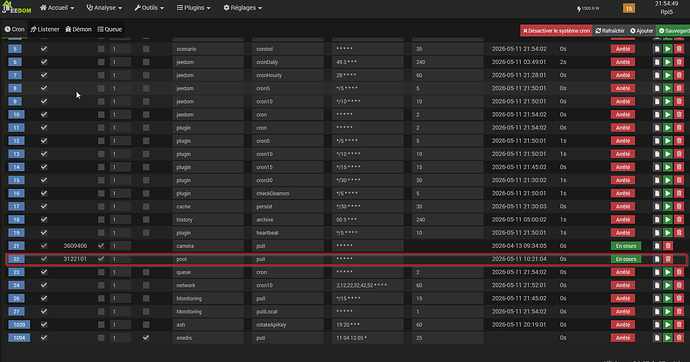
Task: Open the Queue tab
Action: point(110,29)
